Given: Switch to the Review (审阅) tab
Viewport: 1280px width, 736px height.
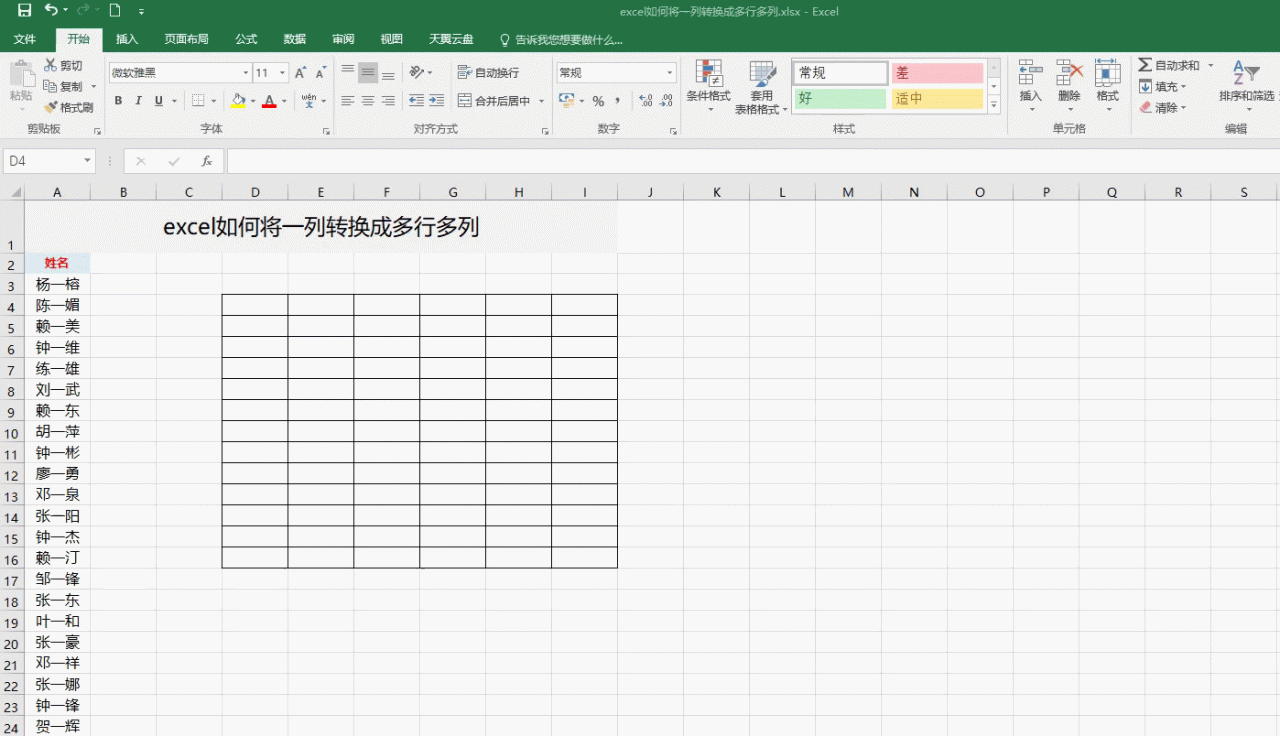Looking at the screenshot, I should pos(343,39).
